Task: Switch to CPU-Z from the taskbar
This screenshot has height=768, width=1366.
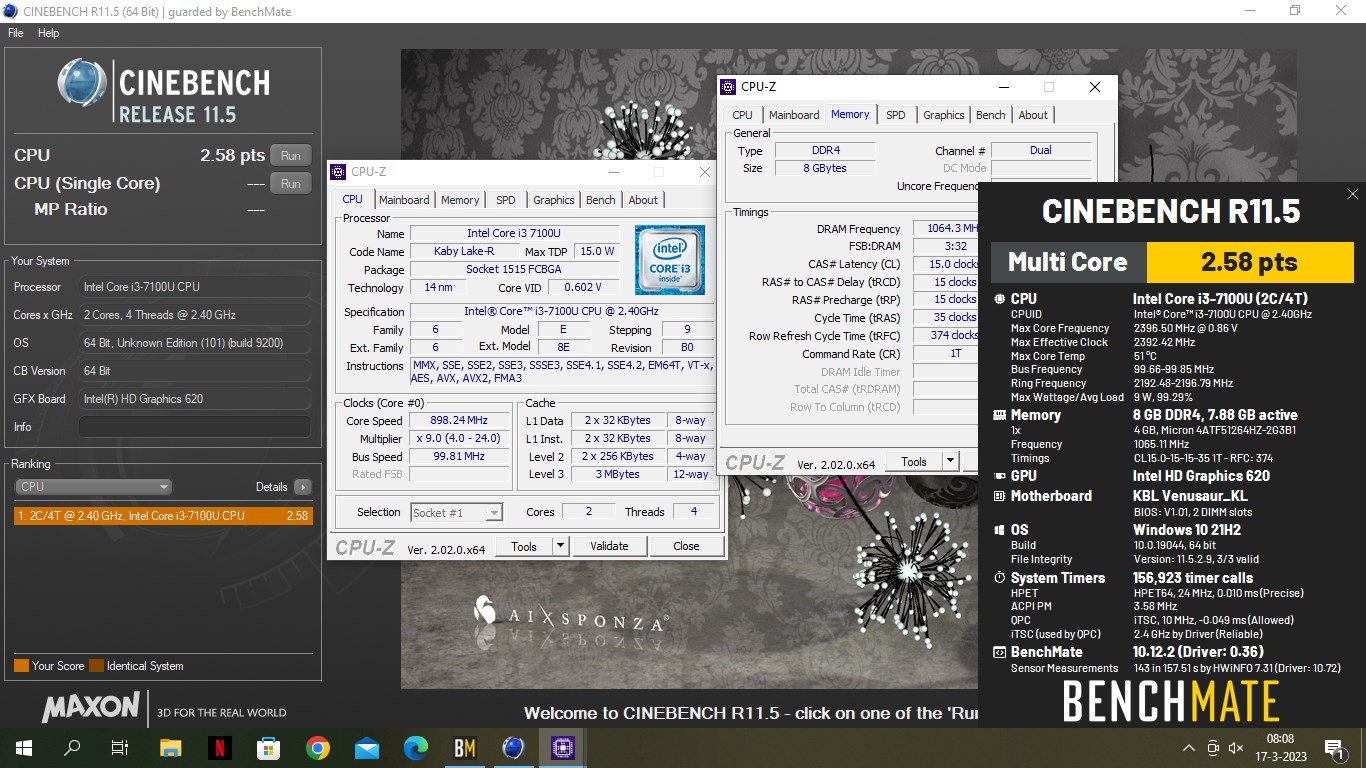Action: (x=563, y=747)
